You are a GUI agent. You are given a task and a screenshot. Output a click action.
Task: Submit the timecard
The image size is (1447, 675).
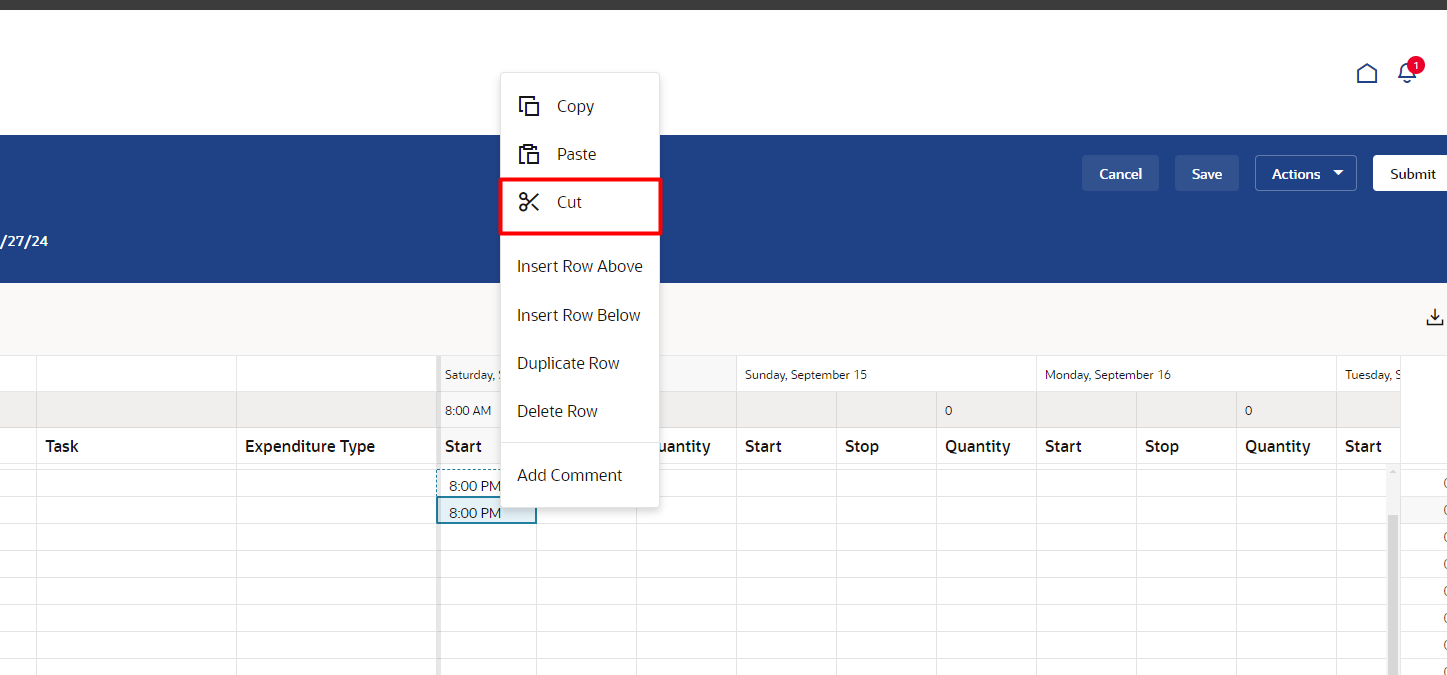click(x=1412, y=173)
